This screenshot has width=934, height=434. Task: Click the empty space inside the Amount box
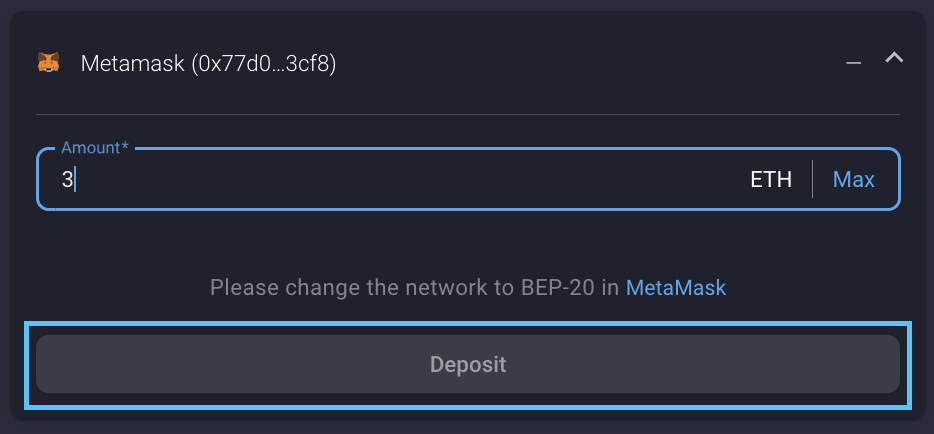pos(400,180)
